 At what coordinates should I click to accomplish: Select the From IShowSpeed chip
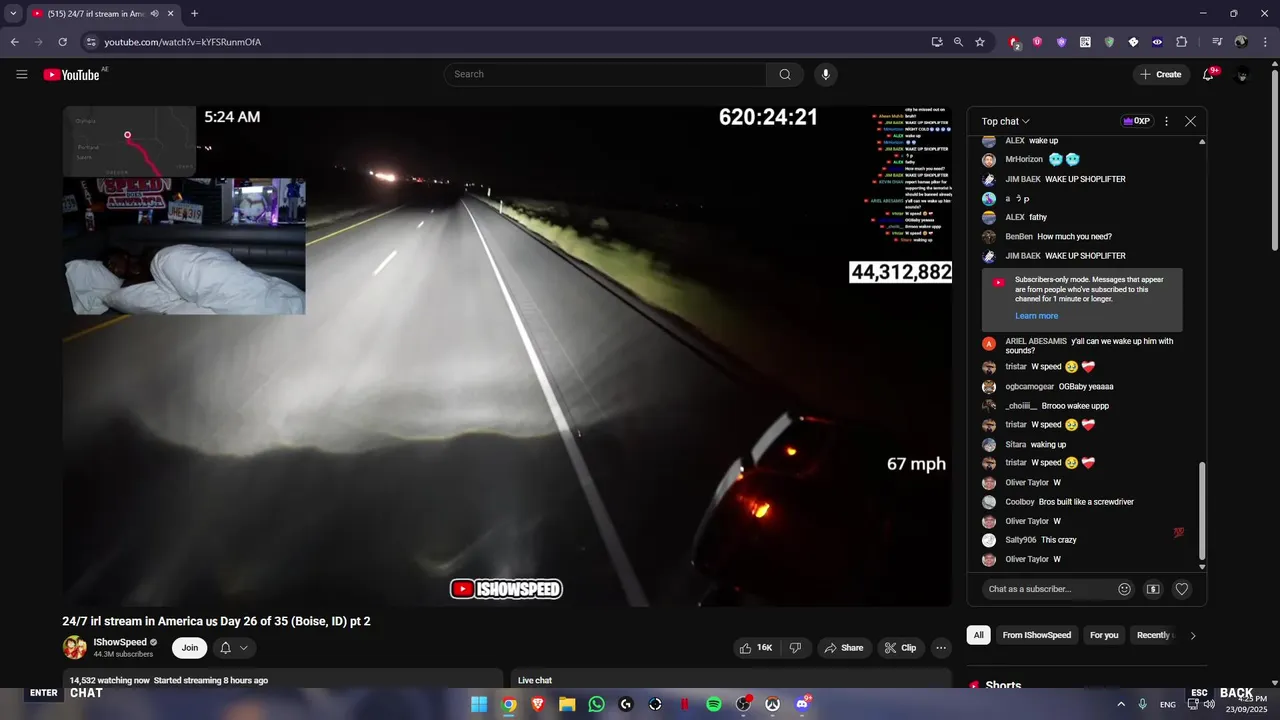pos(1037,635)
